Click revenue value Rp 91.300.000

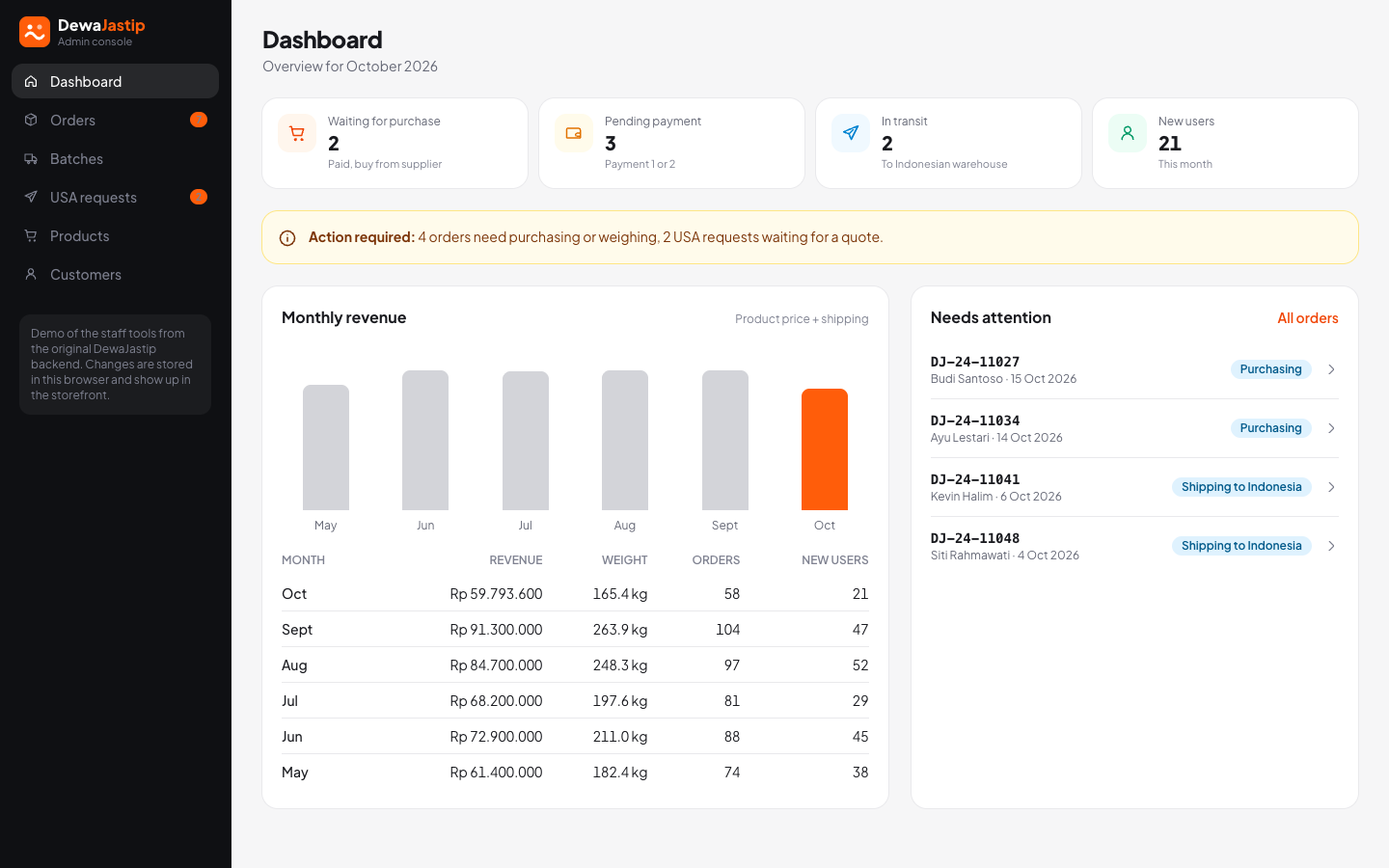pyautogui.click(x=496, y=630)
